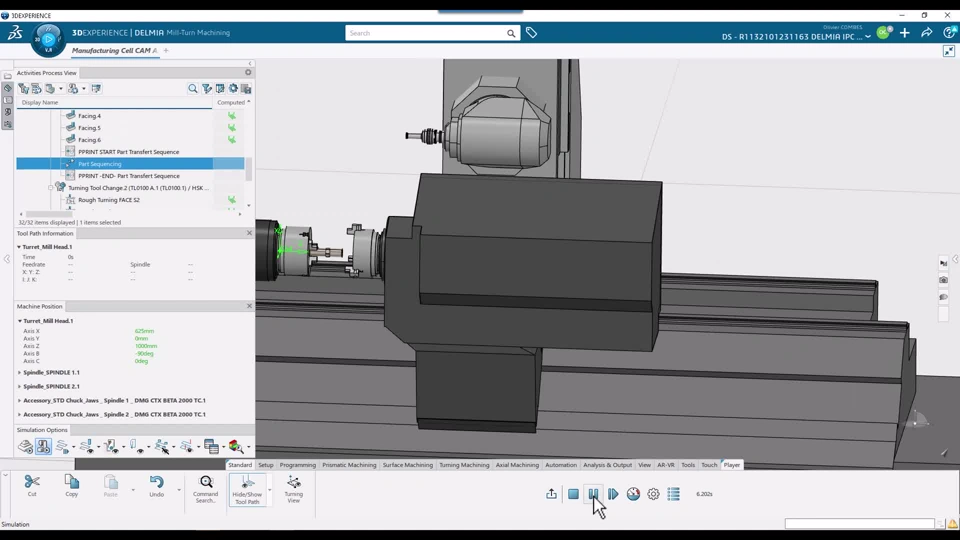
Task: Switch to the Turning Machining tab
Action: click(x=464, y=465)
